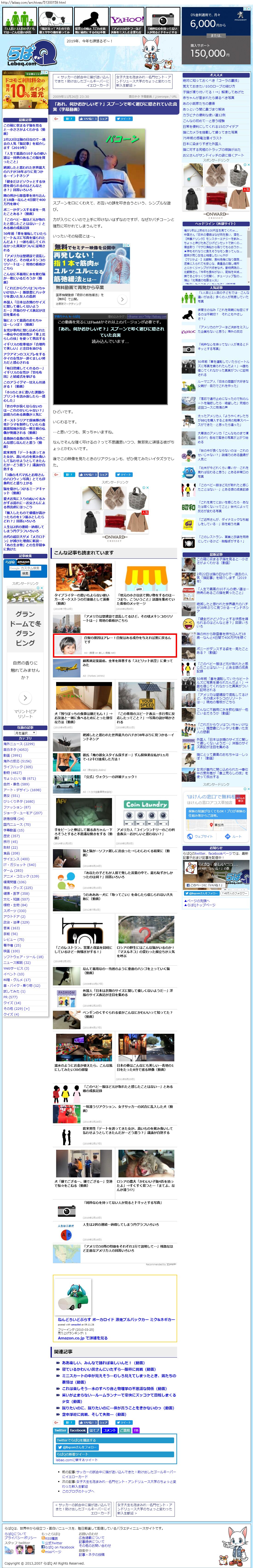The height and width of the screenshot is (1568, 253).
Task: Open the YOUR SPEED road sign thumbnail
Action: [146, 696]
